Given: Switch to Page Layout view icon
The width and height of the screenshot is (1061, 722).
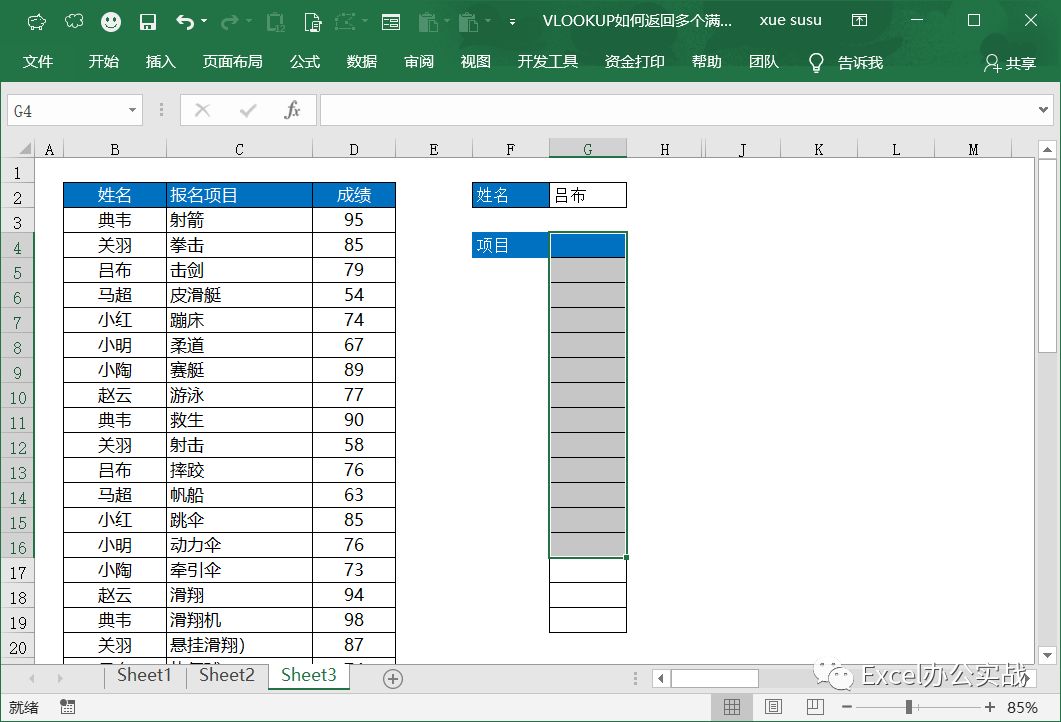Looking at the screenshot, I should 773,707.
